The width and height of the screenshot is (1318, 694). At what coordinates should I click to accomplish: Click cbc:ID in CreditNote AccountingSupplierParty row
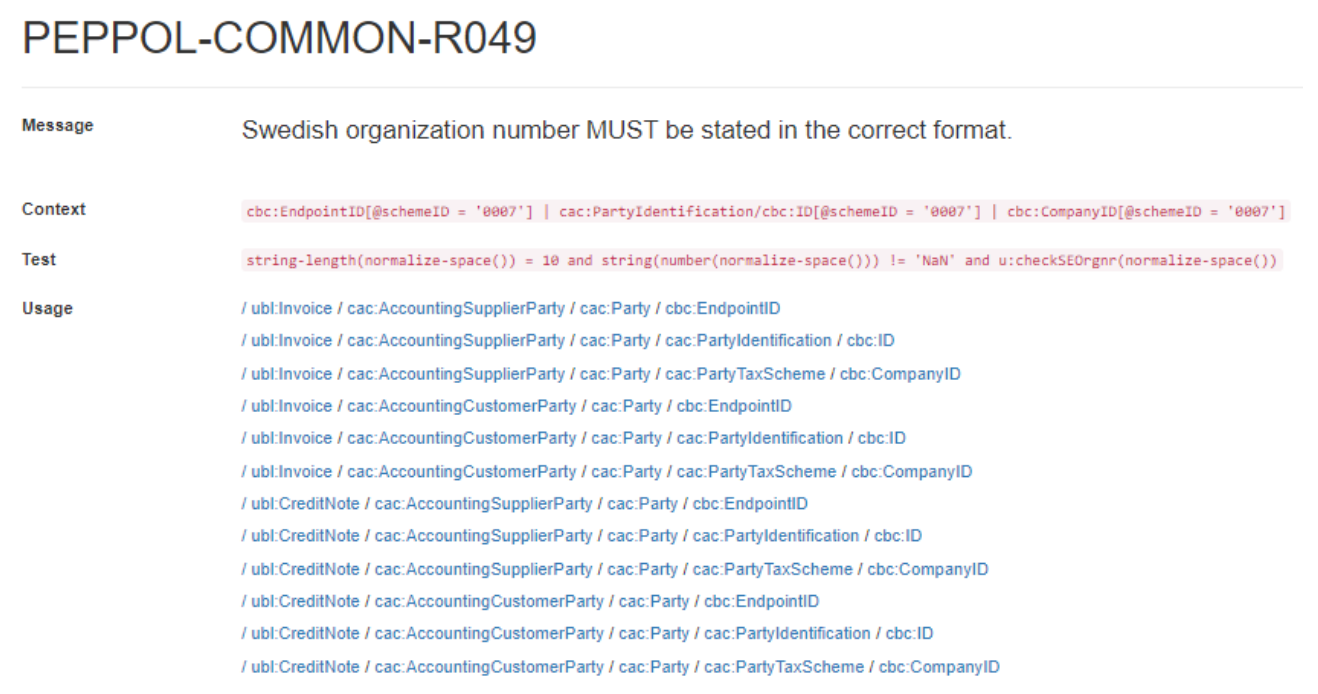click(898, 536)
